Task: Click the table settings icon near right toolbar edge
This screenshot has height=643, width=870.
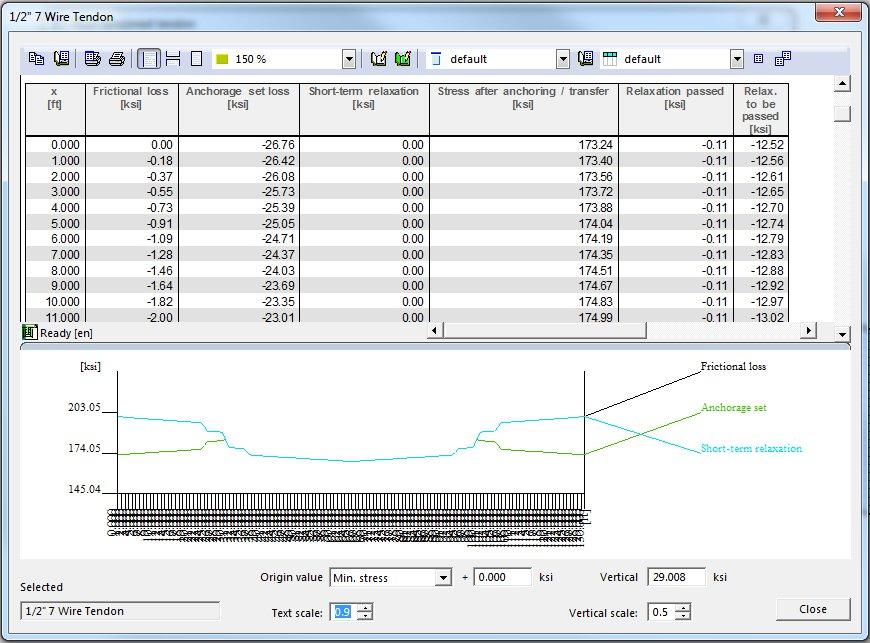Action: pos(759,58)
